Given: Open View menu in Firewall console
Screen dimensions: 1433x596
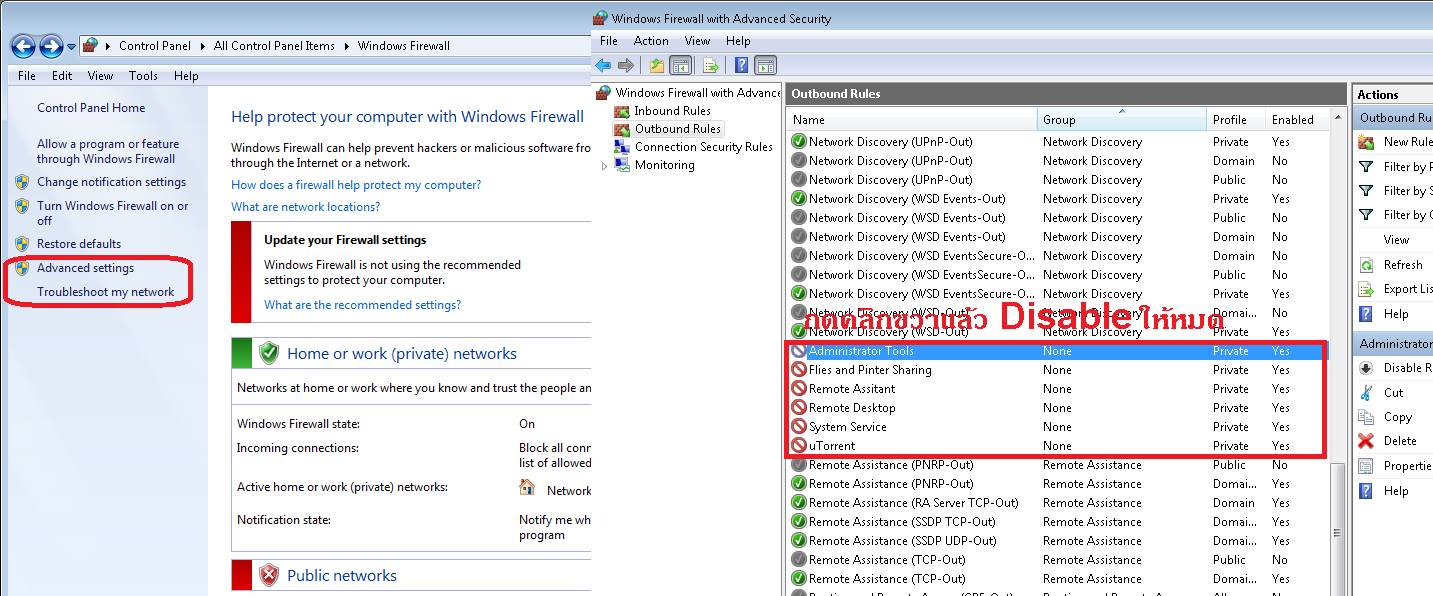Looking at the screenshot, I should click(x=697, y=41).
